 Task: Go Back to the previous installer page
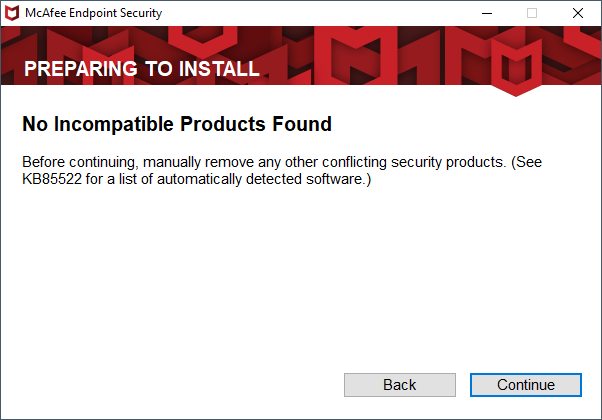(400, 385)
